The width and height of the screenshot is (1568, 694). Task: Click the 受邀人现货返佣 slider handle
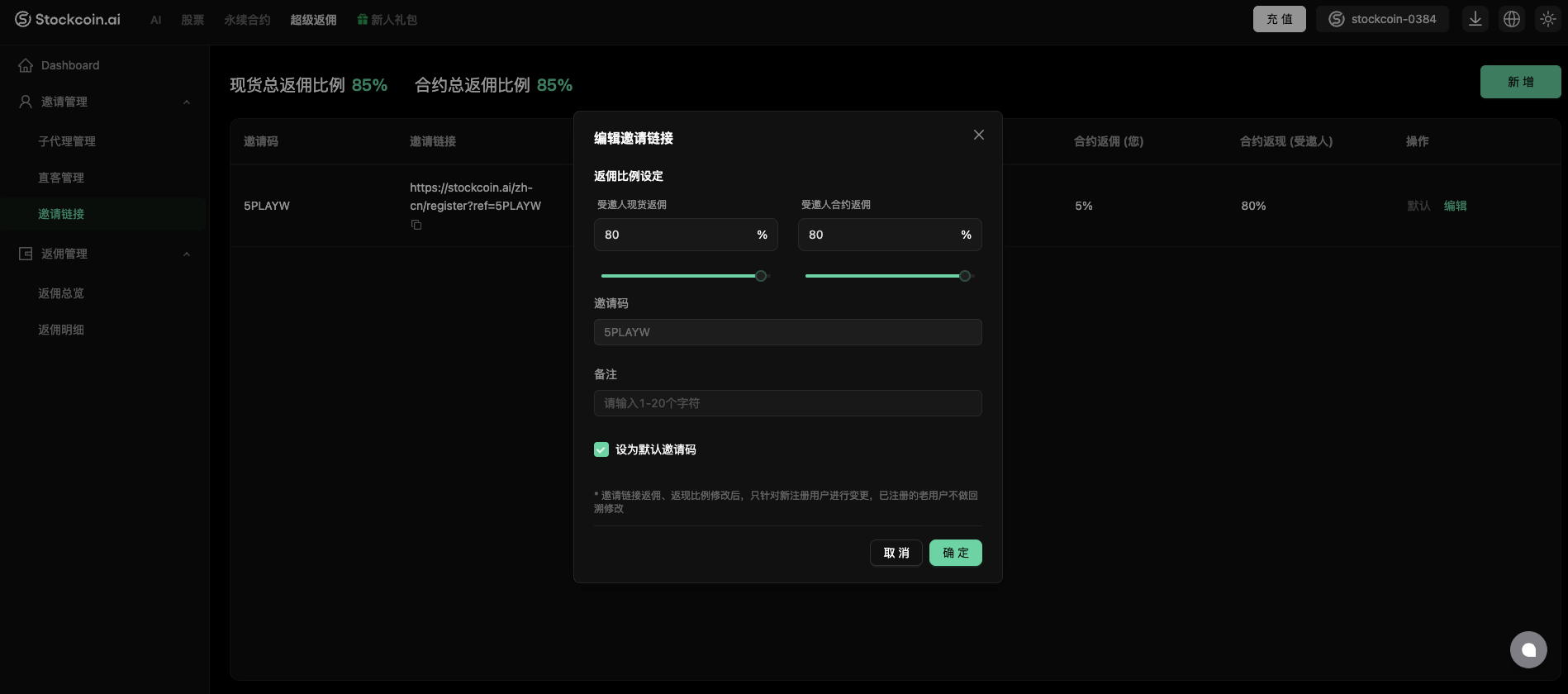761,276
